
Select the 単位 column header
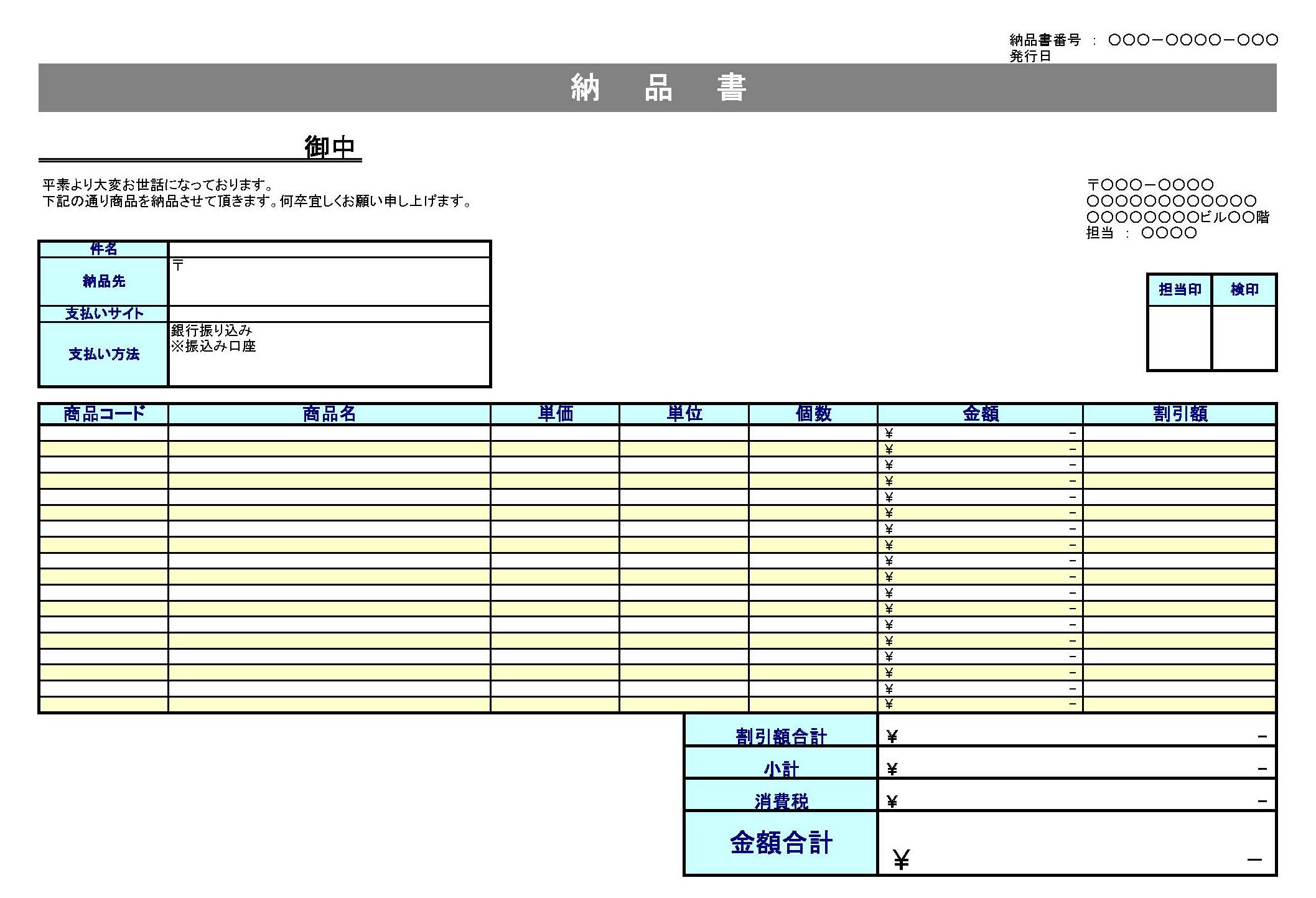point(684,414)
